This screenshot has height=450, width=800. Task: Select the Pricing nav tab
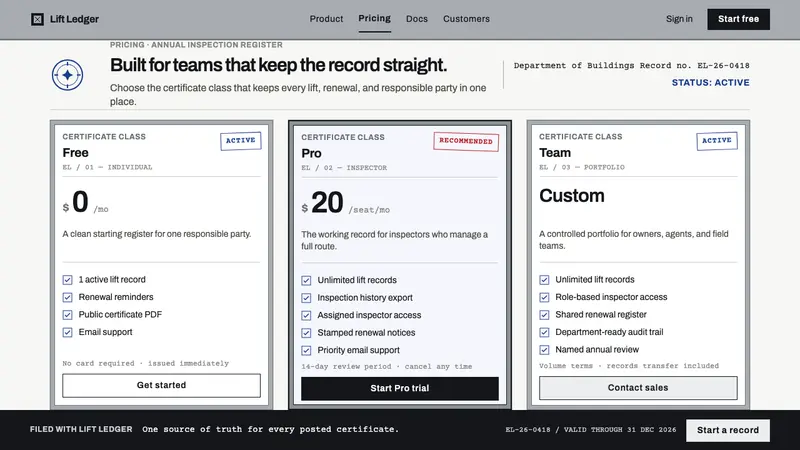tap(374, 18)
